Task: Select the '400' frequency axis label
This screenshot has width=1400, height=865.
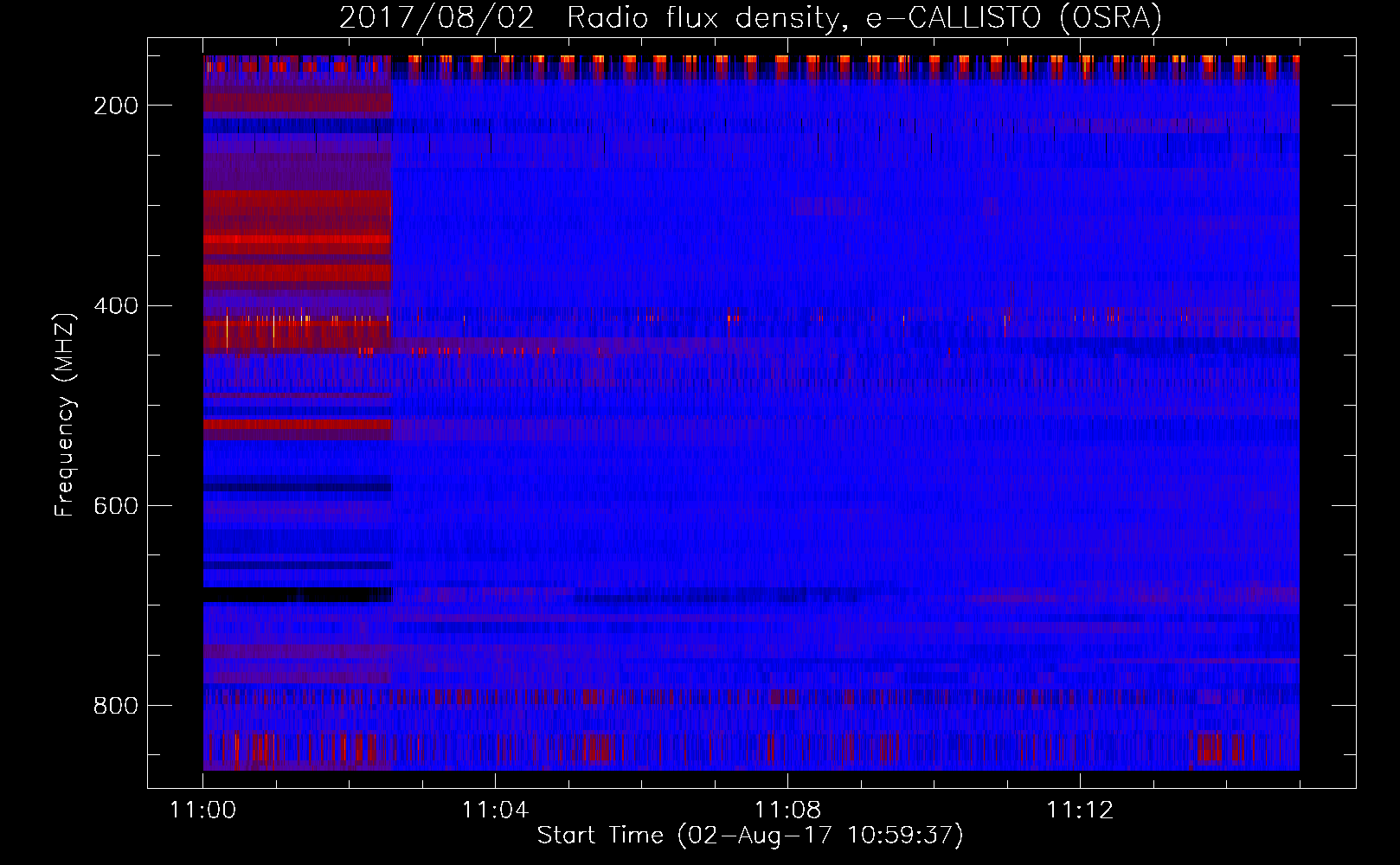Action: (116, 306)
